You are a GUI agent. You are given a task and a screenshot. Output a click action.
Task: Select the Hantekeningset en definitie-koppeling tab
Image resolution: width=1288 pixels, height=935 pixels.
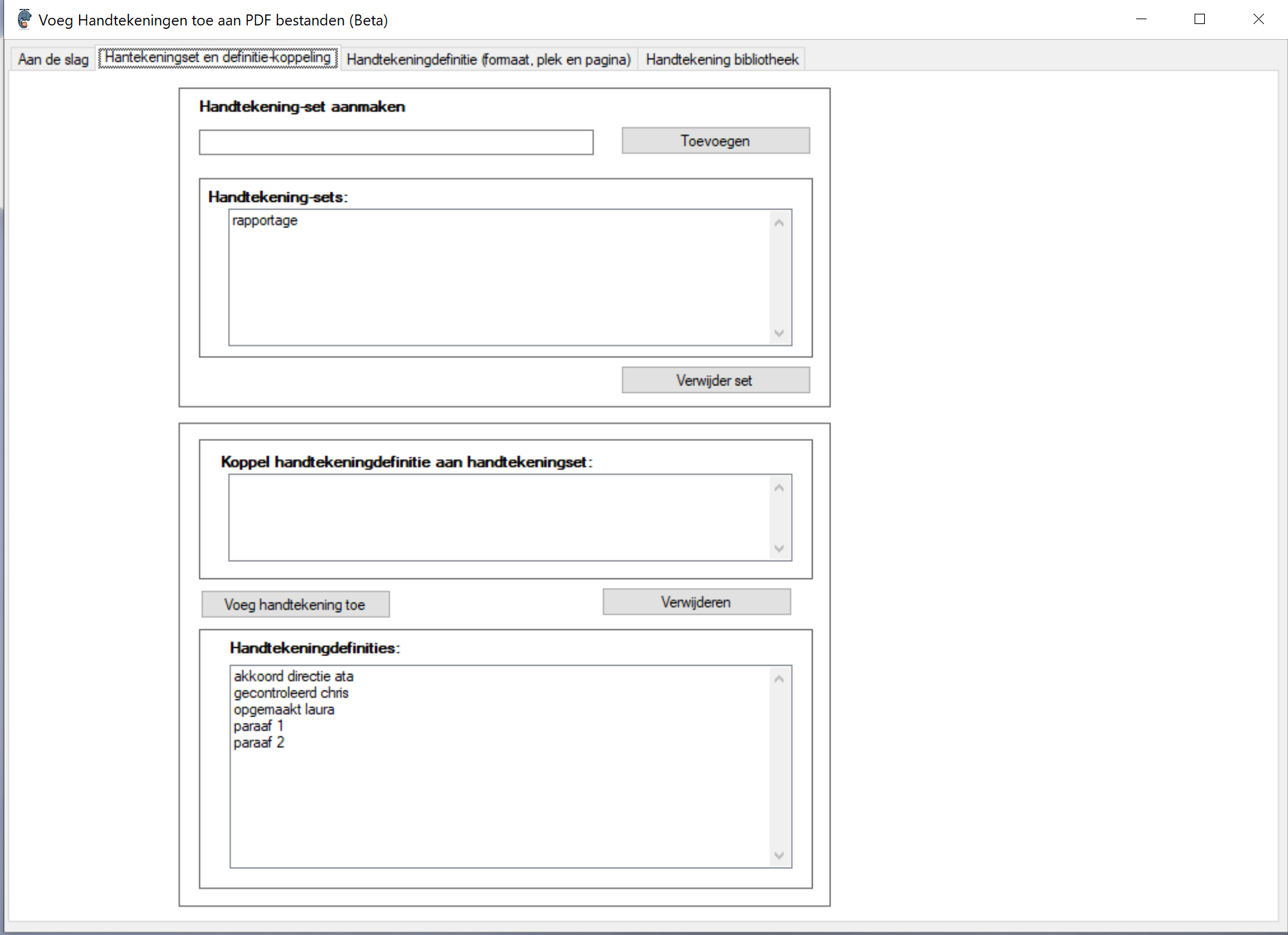[x=218, y=58]
